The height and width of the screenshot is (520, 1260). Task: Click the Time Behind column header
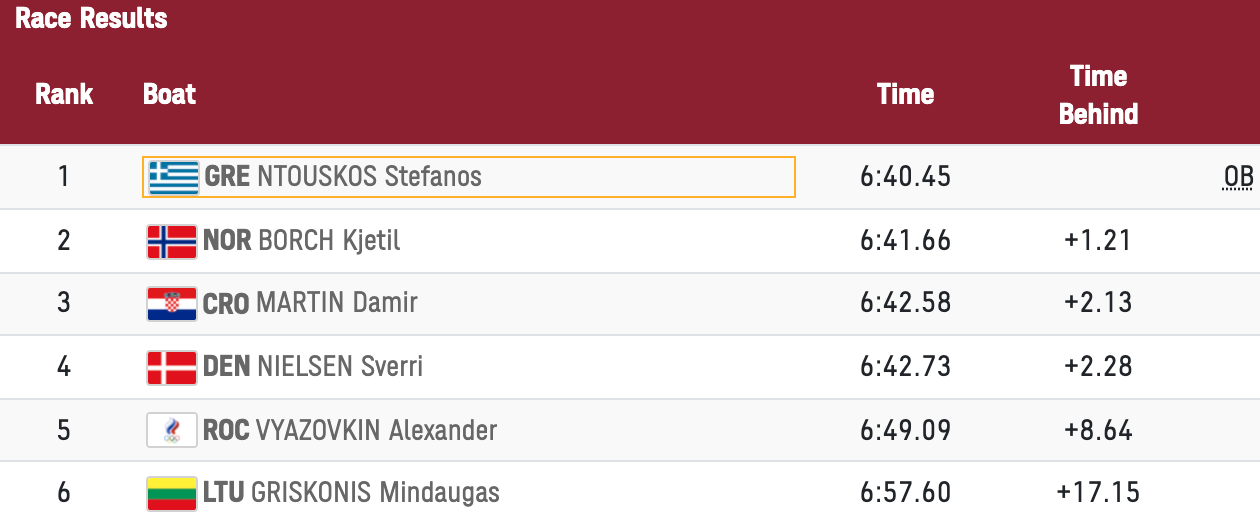1098,95
